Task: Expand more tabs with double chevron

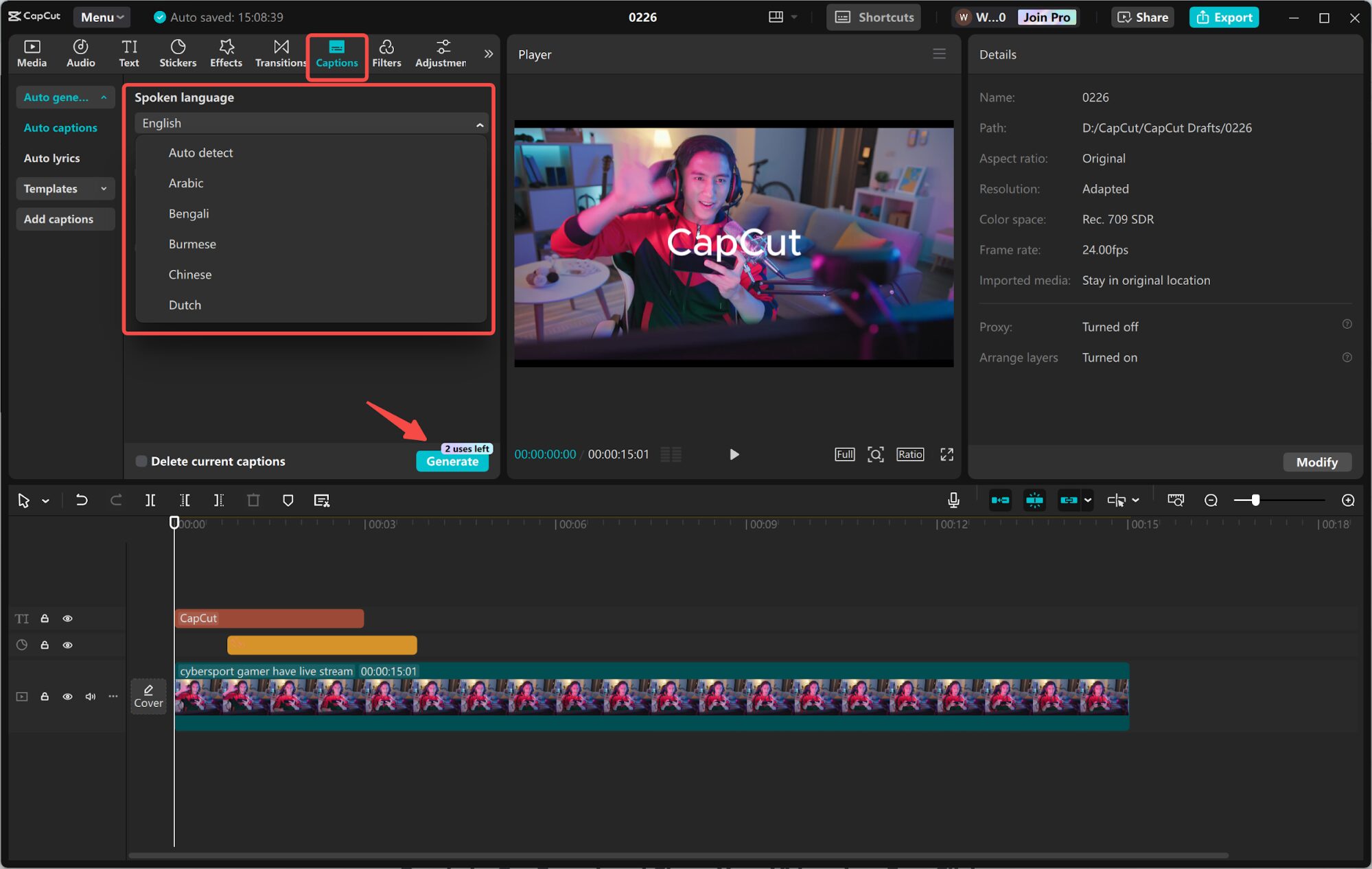Action: (x=488, y=54)
